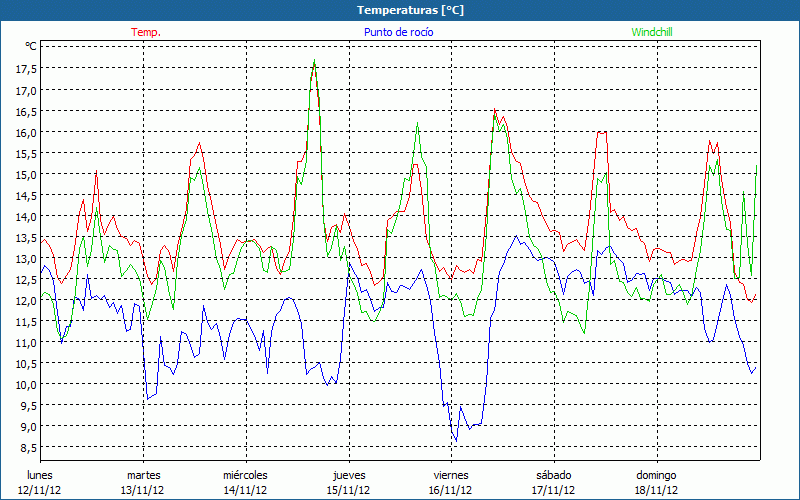This screenshot has width=800, height=500.
Task: Select the 15/11/12 date label
Action: click(348, 490)
